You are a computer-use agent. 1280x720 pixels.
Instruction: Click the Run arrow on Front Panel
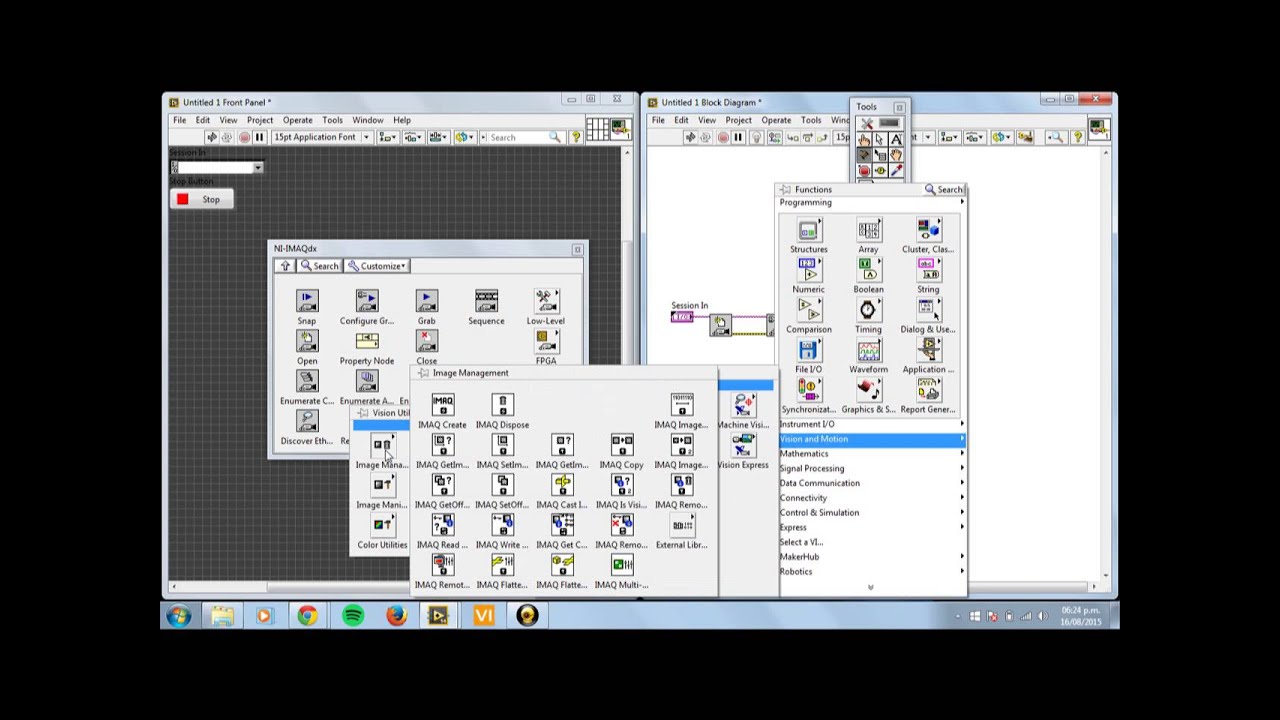212,137
